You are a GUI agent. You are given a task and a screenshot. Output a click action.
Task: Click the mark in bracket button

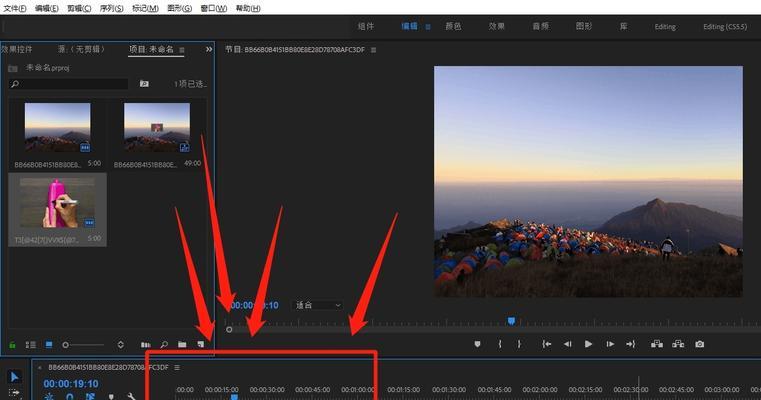click(x=499, y=344)
